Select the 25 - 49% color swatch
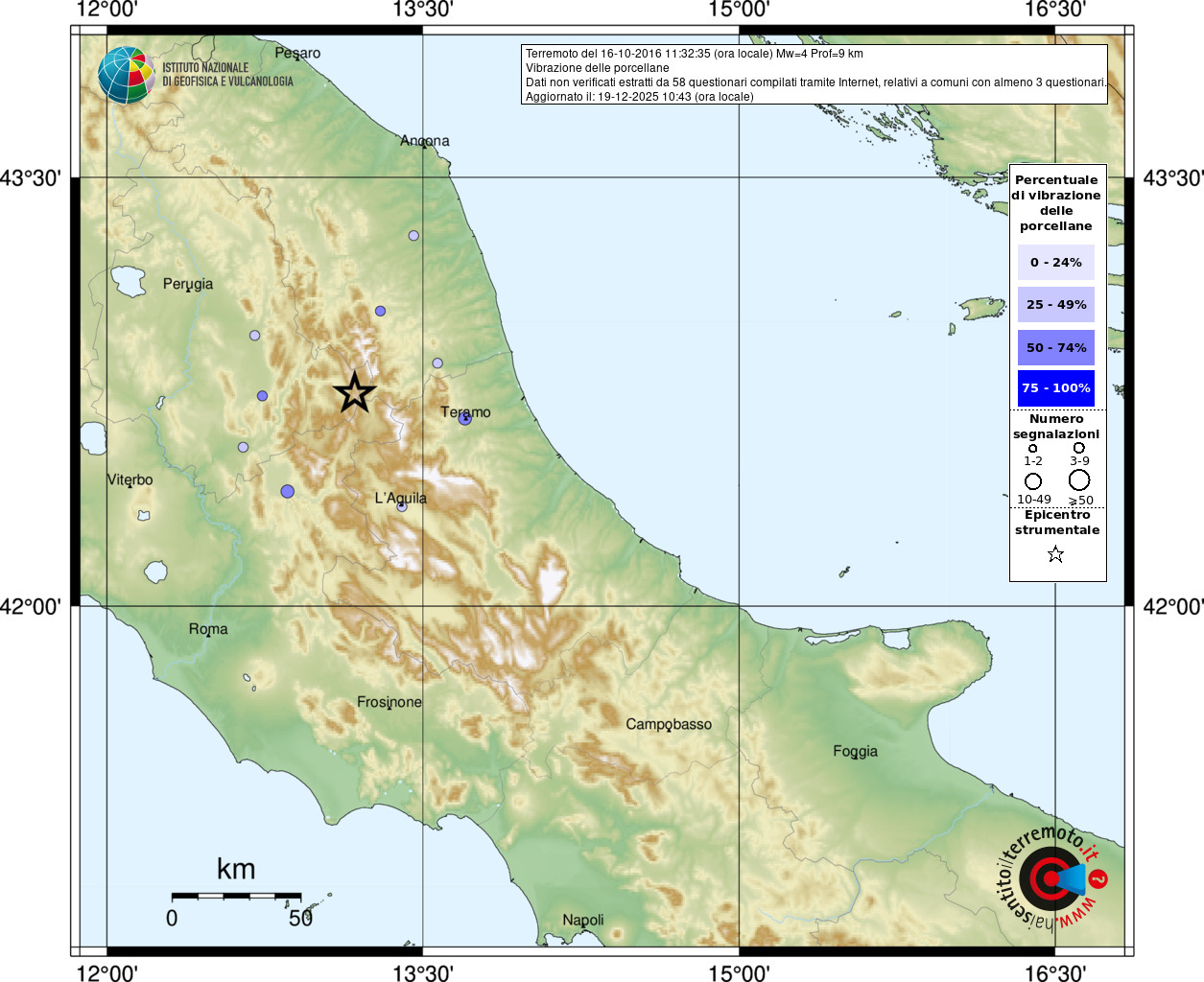 pyautogui.click(x=1056, y=304)
